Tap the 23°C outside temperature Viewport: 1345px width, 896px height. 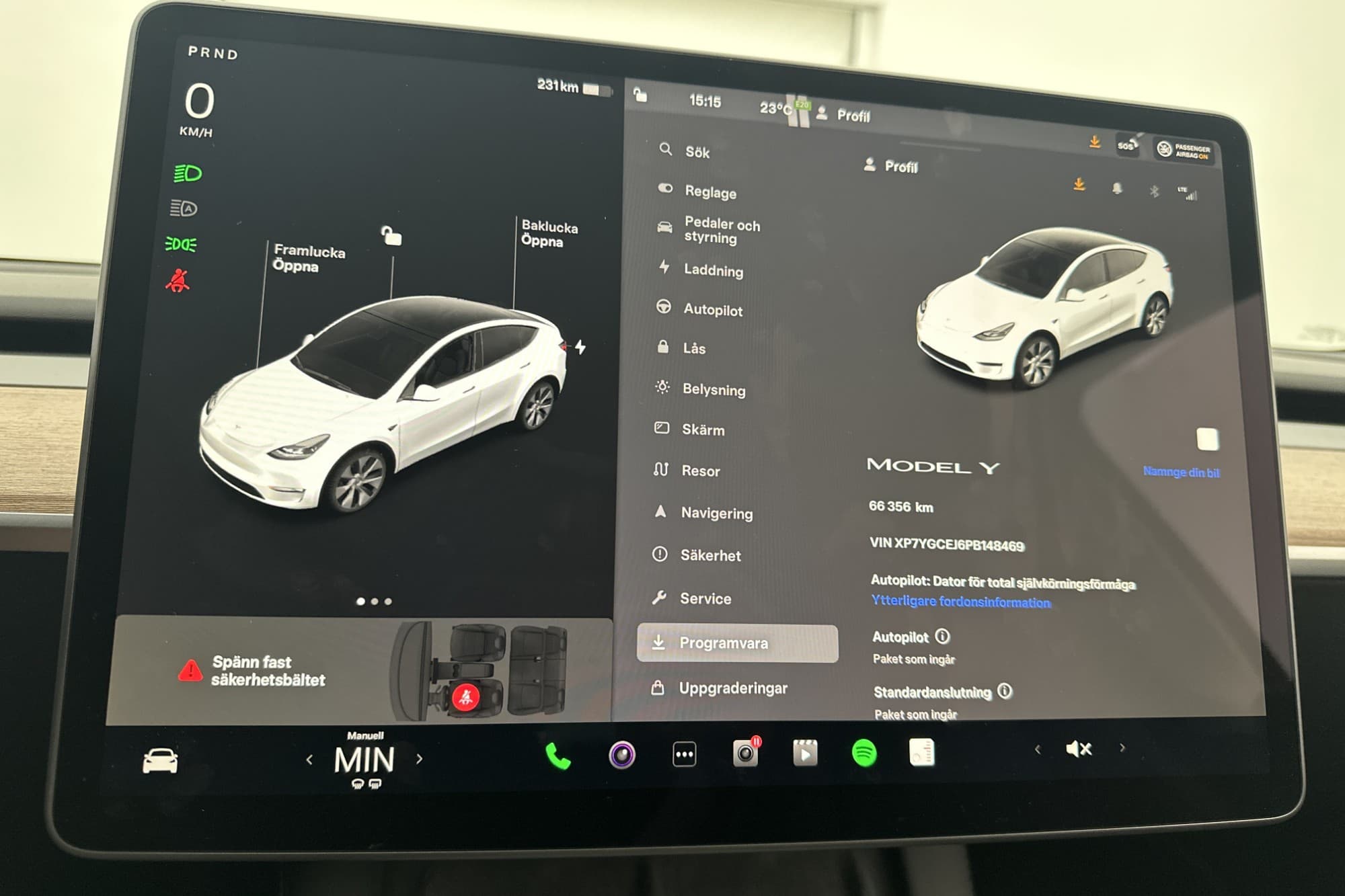point(775,108)
